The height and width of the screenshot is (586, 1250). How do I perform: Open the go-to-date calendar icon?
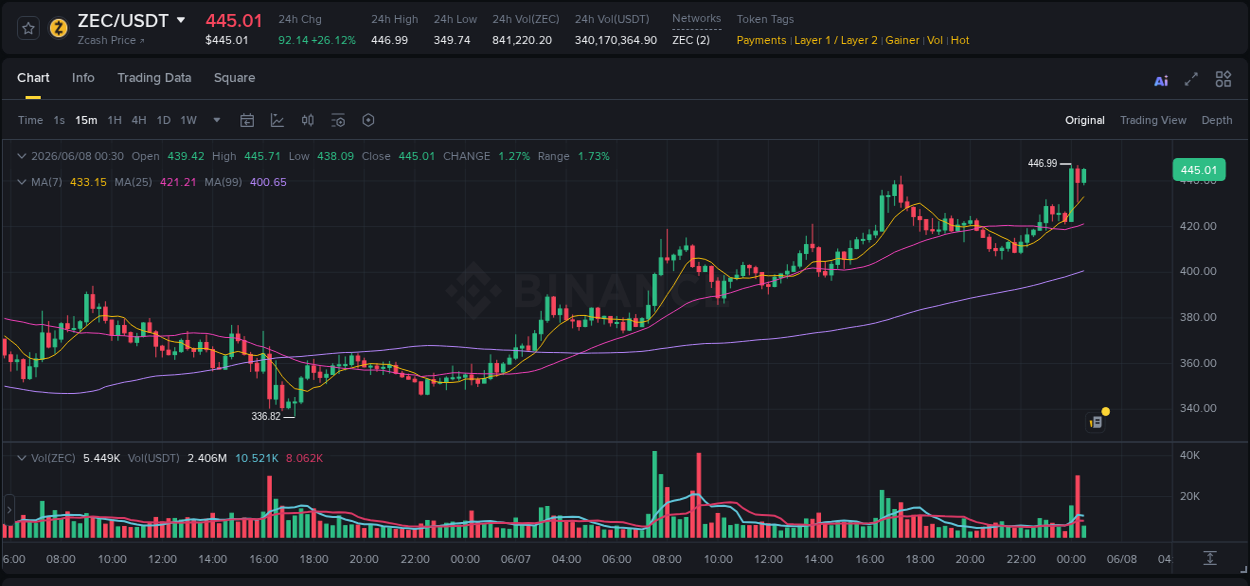click(x=247, y=120)
